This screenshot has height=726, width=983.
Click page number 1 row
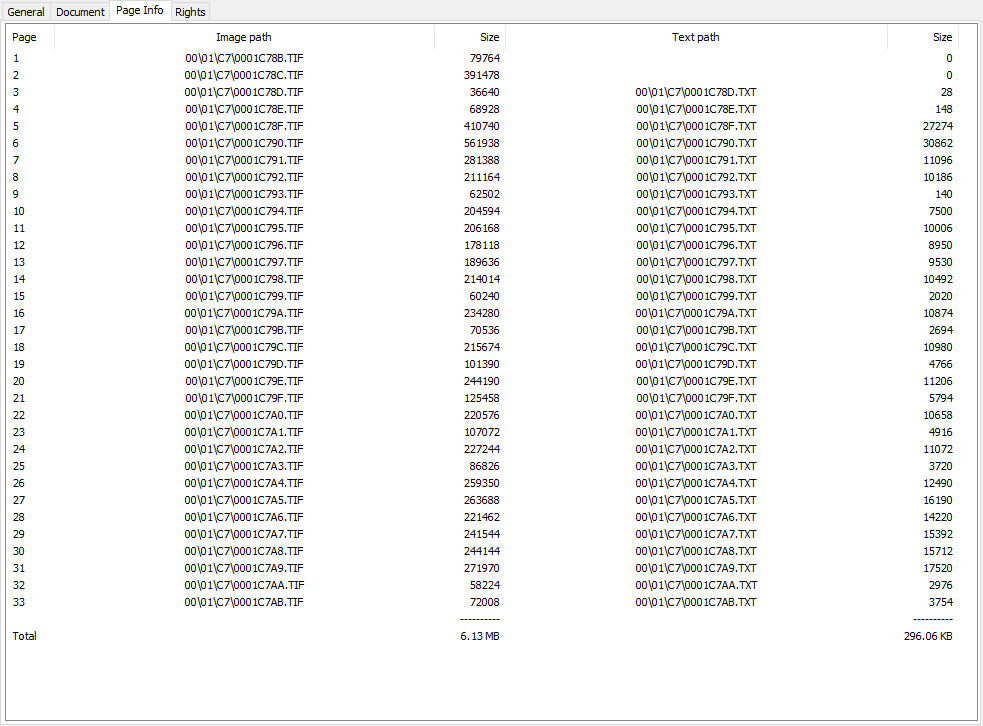[16, 58]
